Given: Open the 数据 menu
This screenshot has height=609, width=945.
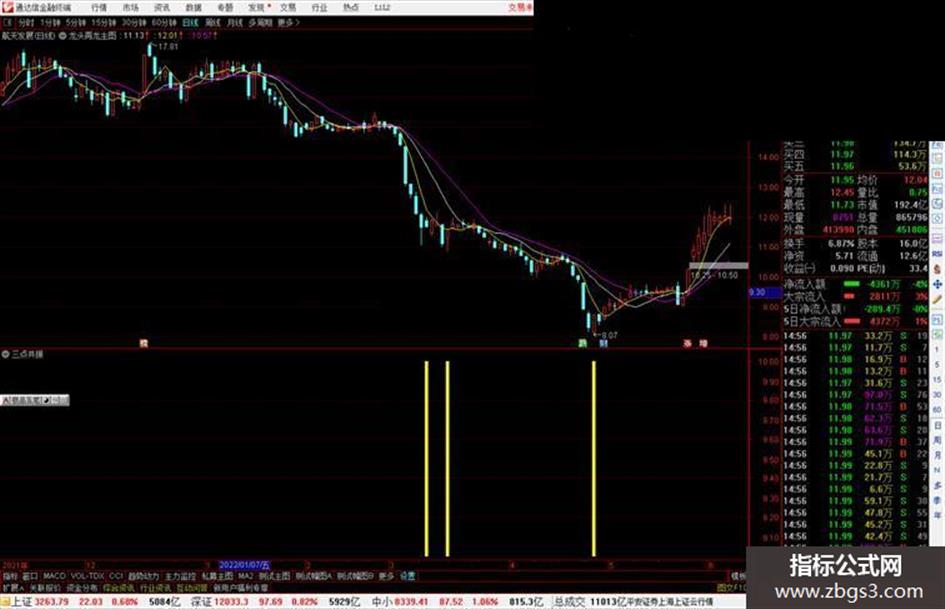Looking at the screenshot, I should pos(193,7).
